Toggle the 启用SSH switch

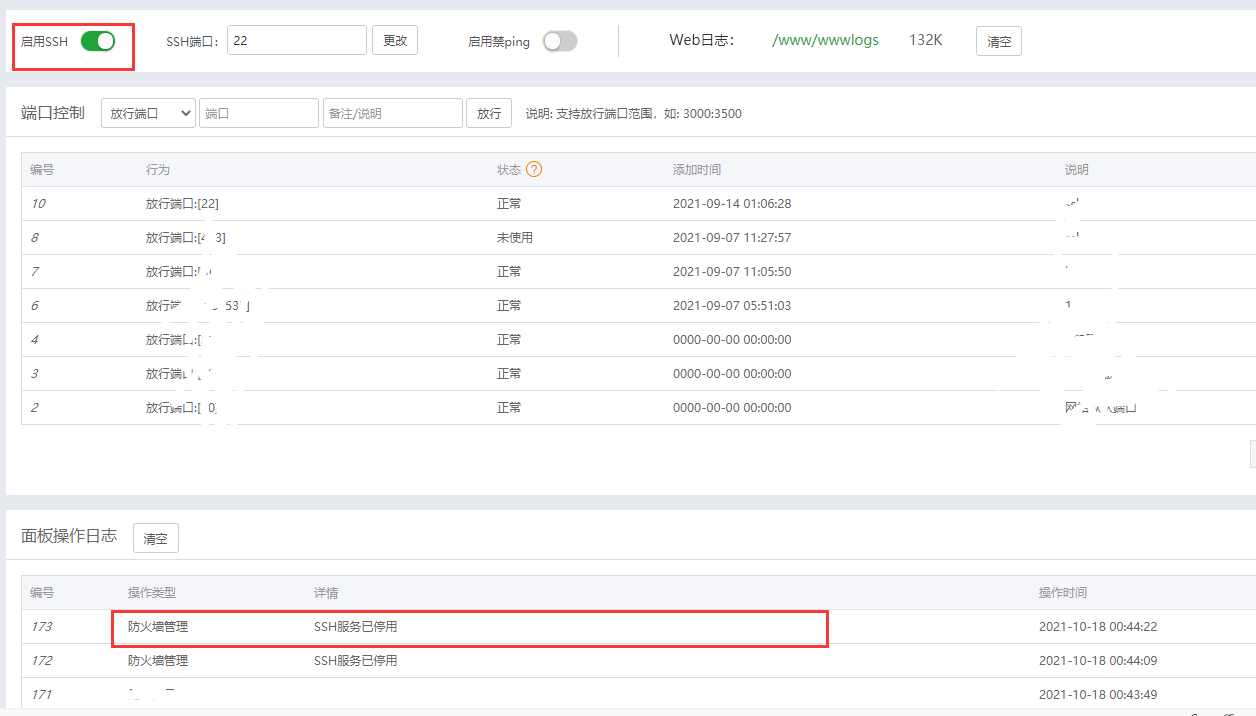(98, 41)
